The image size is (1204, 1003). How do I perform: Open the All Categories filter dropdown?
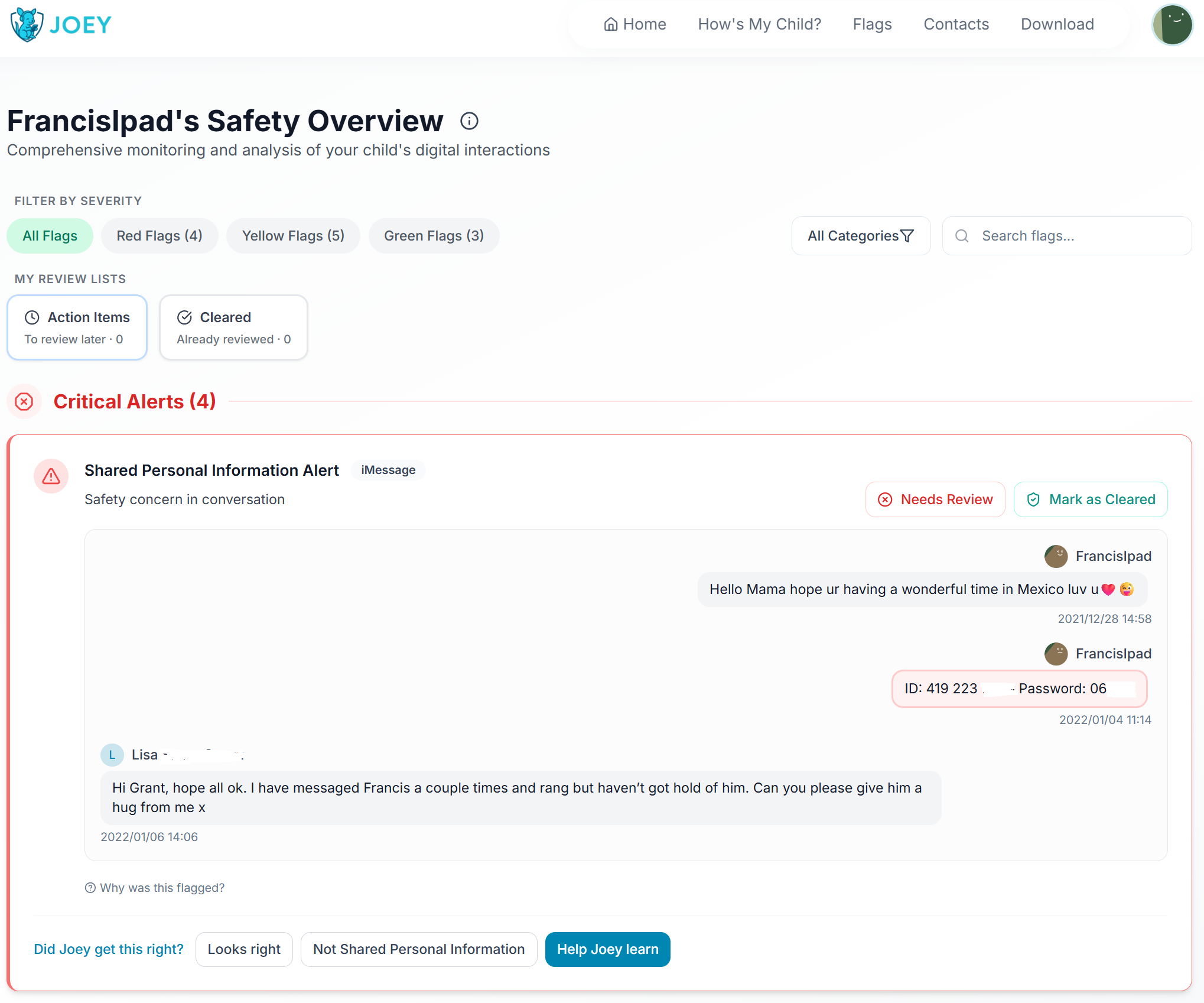point(860,235)
